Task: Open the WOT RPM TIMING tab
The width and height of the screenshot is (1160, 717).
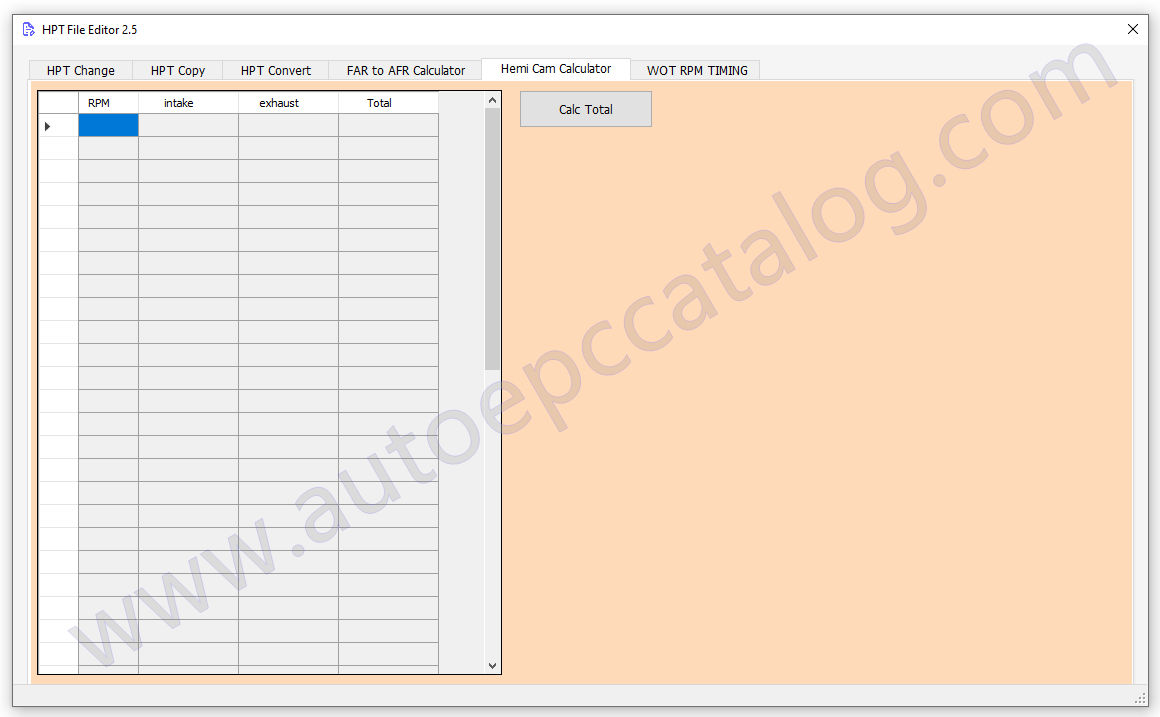Action: (x=697, y=70)
